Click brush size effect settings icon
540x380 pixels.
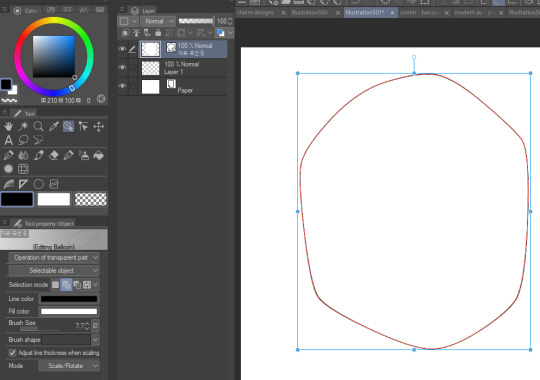(95, 325)
